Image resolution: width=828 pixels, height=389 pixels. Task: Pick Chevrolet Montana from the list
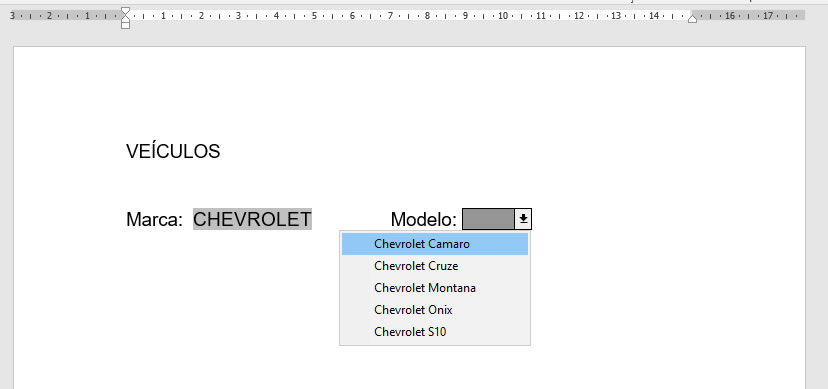coord(435,288)
